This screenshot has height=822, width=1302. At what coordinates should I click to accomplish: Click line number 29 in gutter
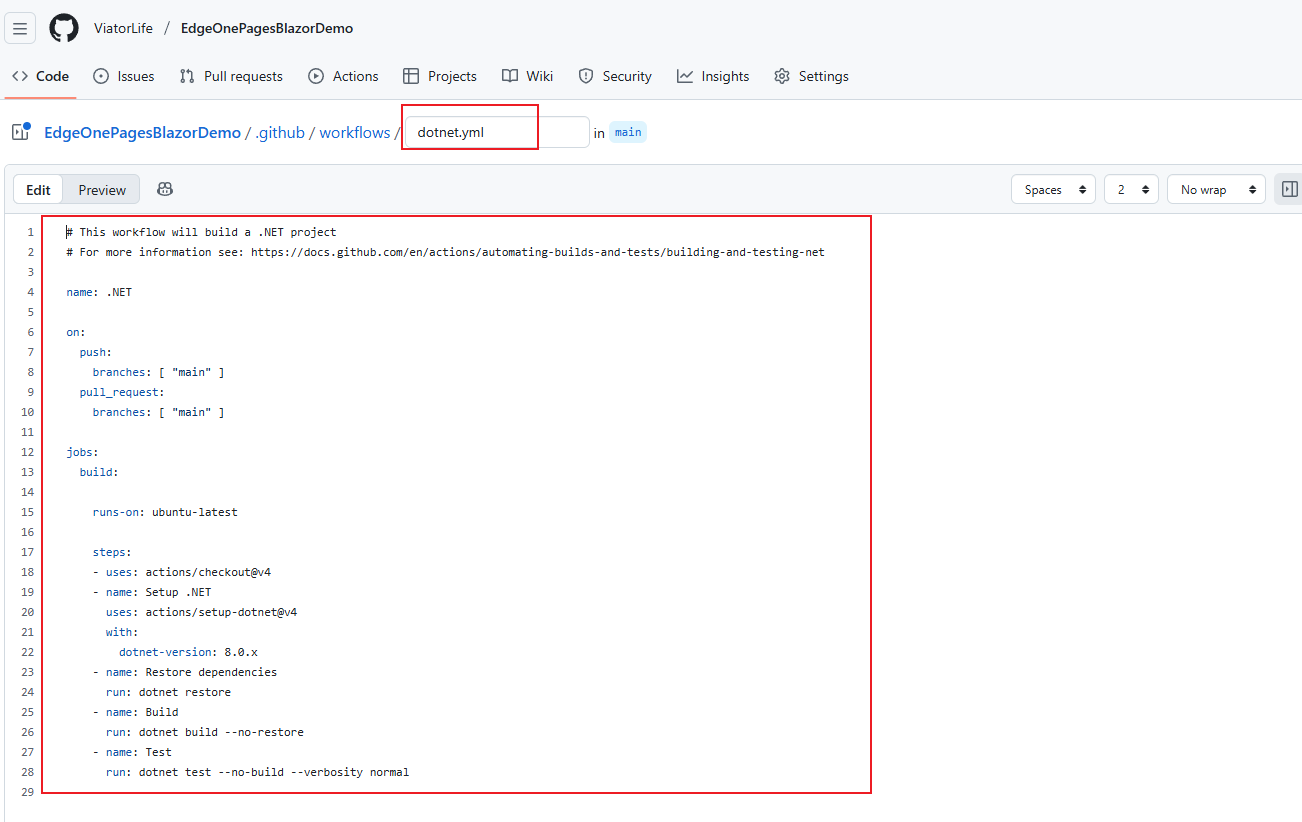tap(27, 792)
